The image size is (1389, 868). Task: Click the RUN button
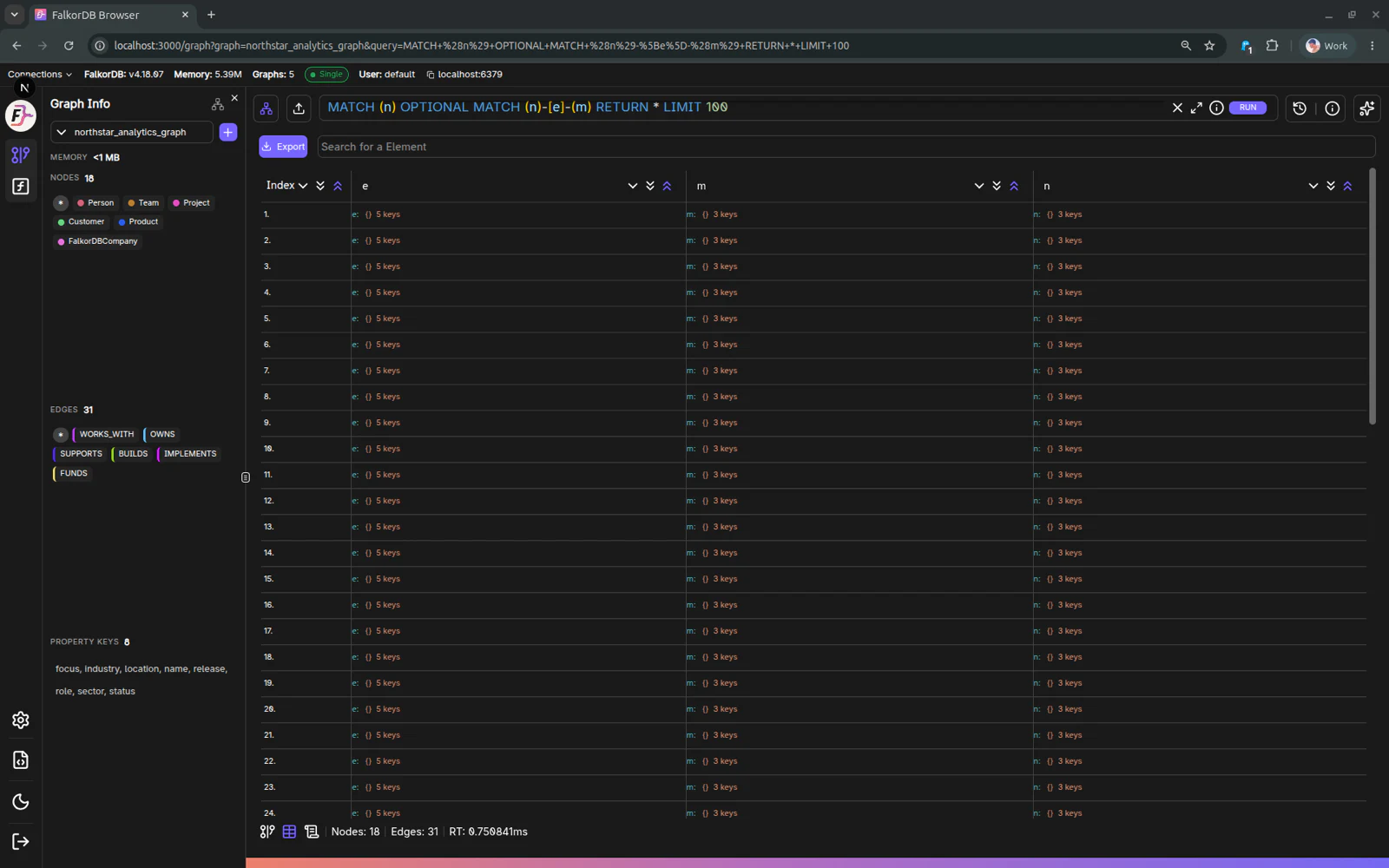click(1247, 108)
